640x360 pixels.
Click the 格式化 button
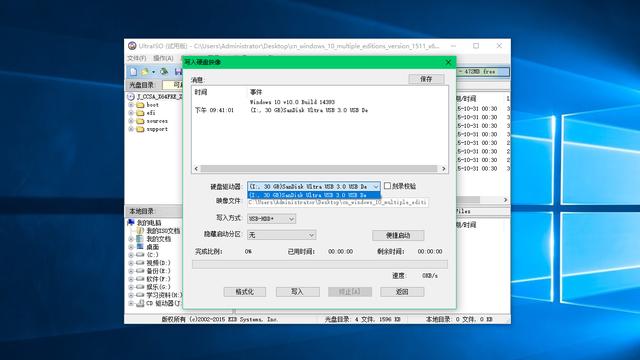coord(244,292)
